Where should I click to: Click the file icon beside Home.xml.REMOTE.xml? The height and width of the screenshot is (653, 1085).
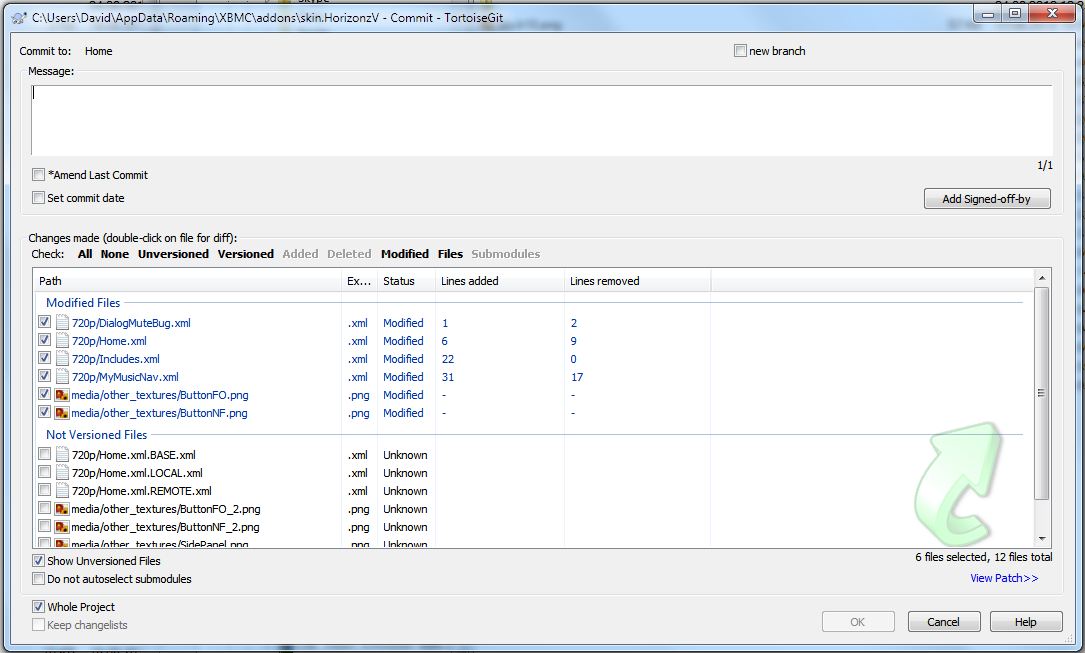[62, 490]
